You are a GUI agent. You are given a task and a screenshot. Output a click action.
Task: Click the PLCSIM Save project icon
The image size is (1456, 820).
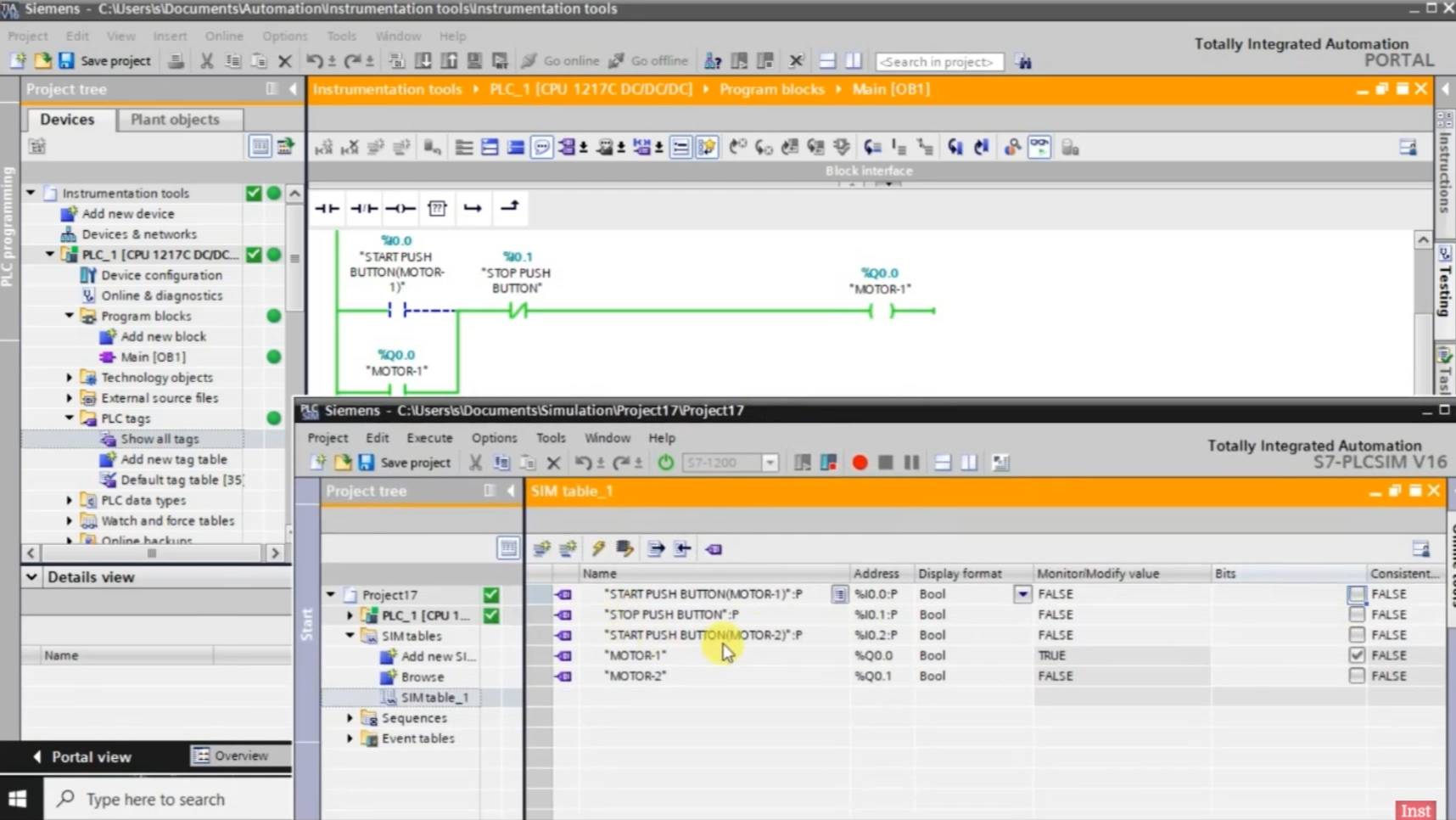pos(367,463)
